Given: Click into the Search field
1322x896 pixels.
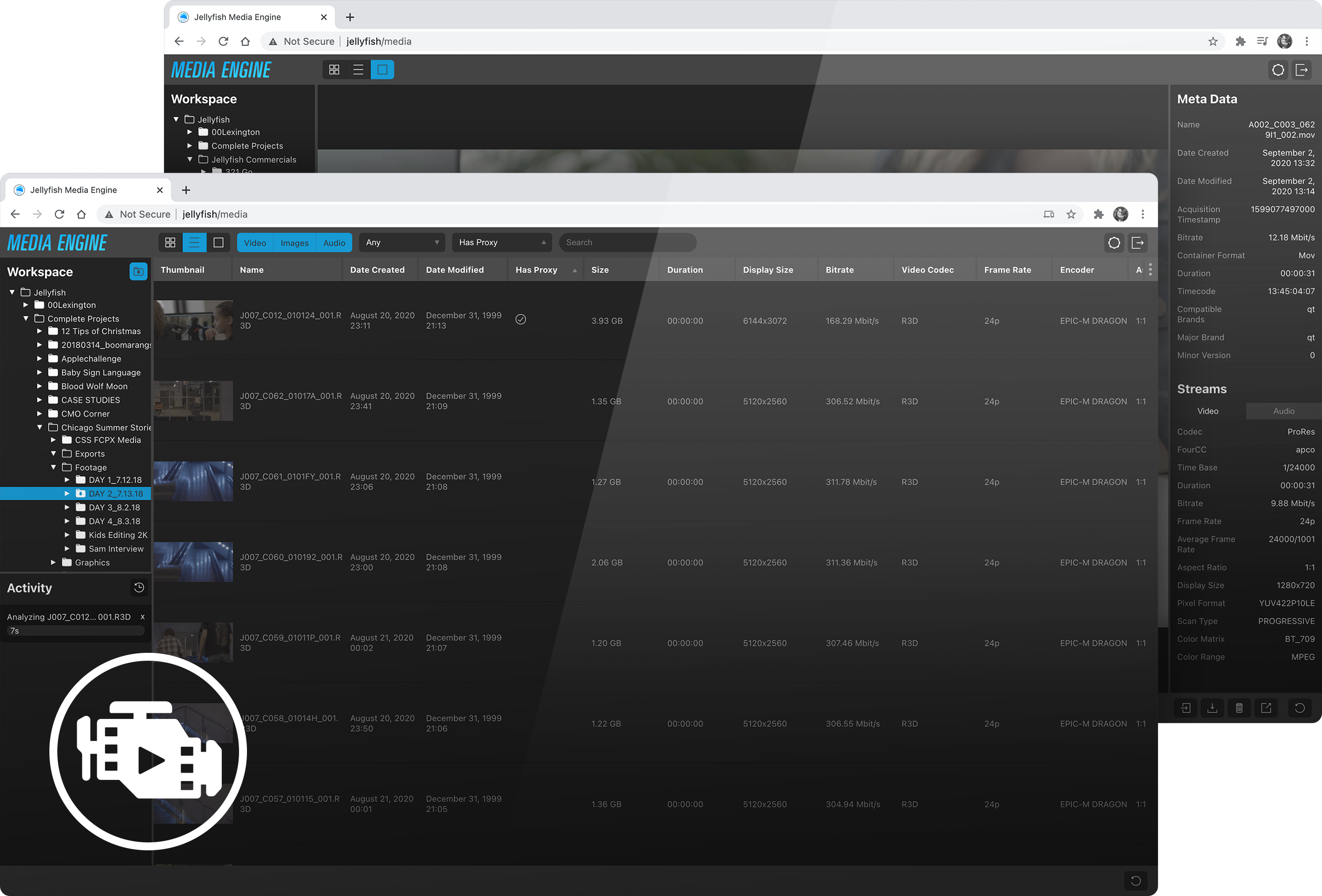Looking at the screenshot, I should pyautogui.click(x=626, y=243).
